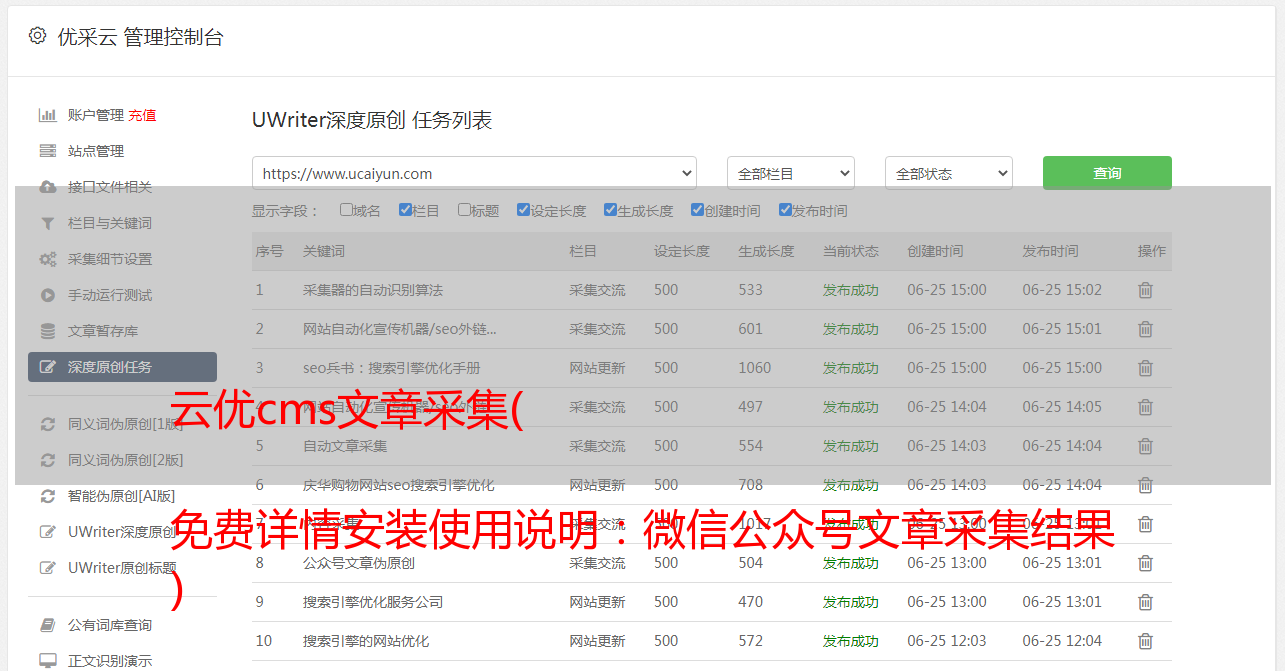1285x671 pixels.
Task: Click the 同义词伪原创[2版] refresh icon
Action: click(47, 460)
